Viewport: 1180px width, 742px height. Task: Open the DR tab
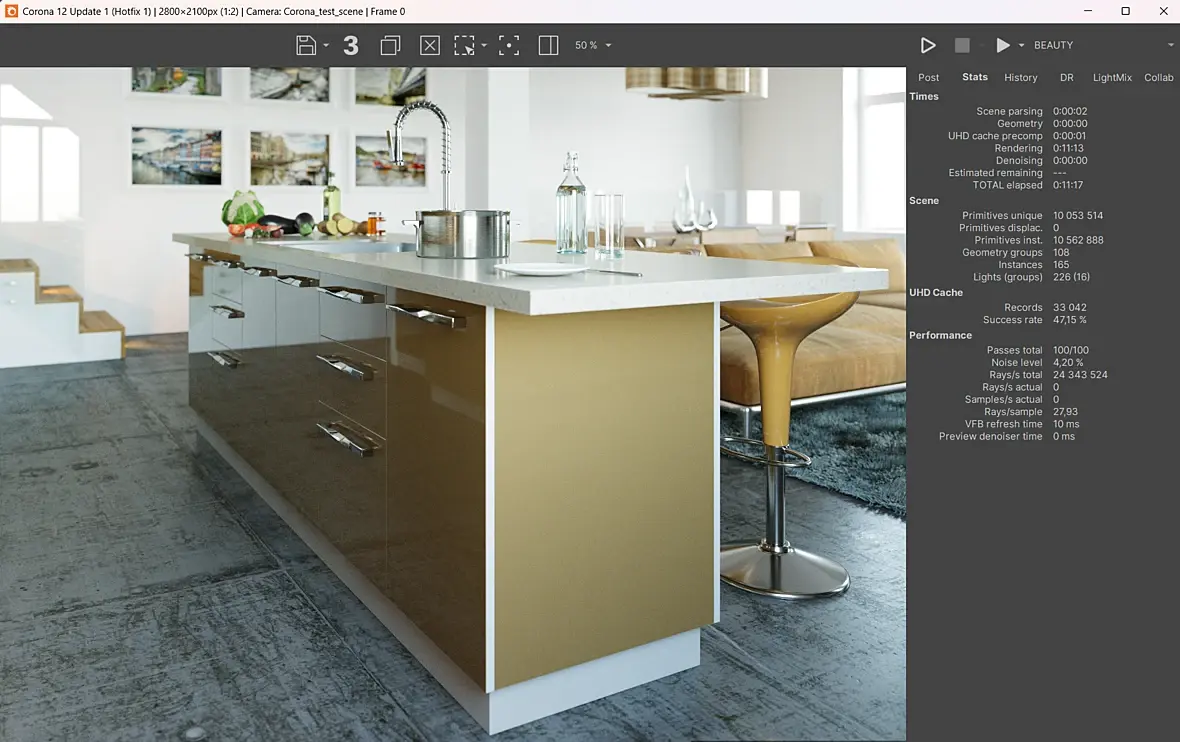1067,78
